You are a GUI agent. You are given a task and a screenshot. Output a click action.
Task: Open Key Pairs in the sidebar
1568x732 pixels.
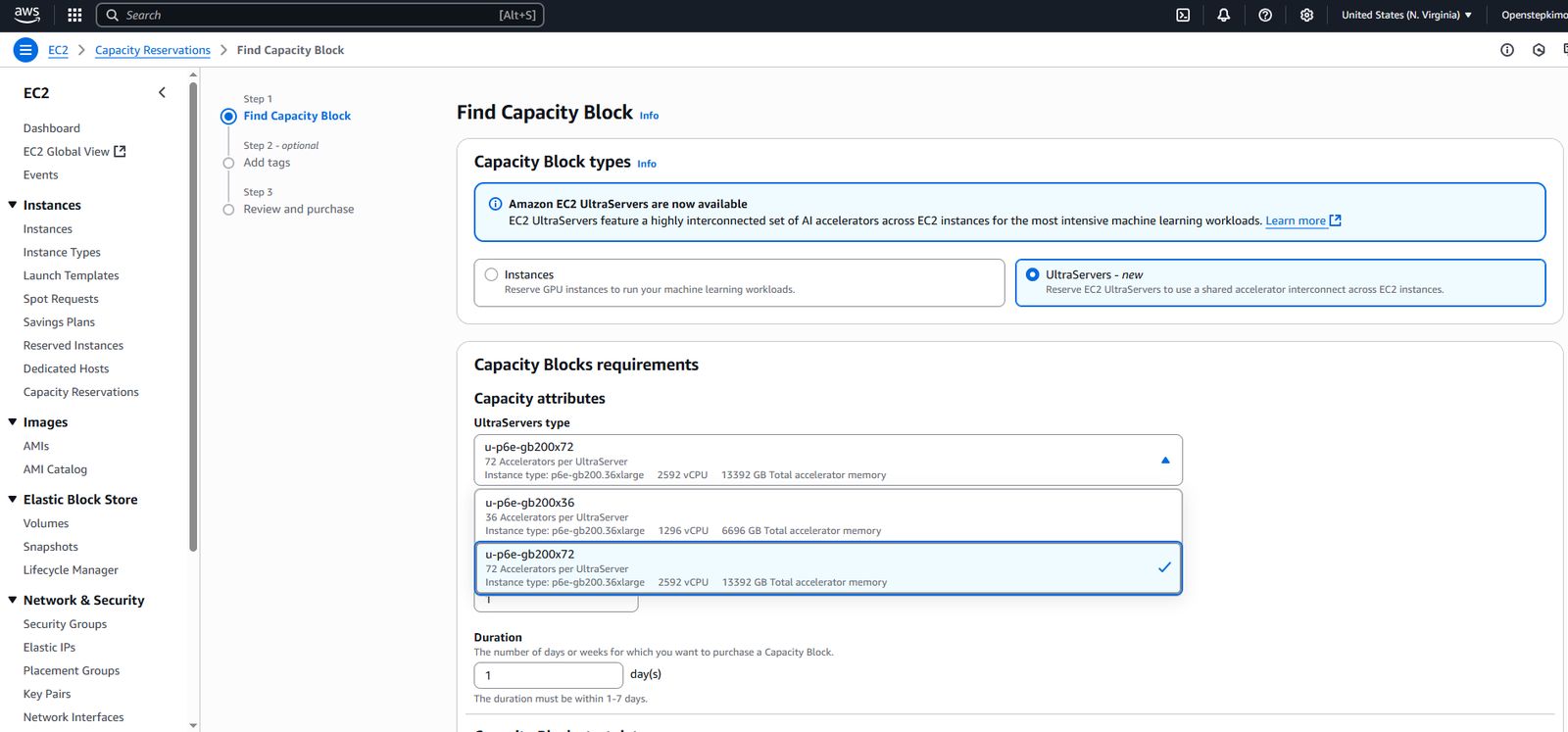click(x=47, y=694)
